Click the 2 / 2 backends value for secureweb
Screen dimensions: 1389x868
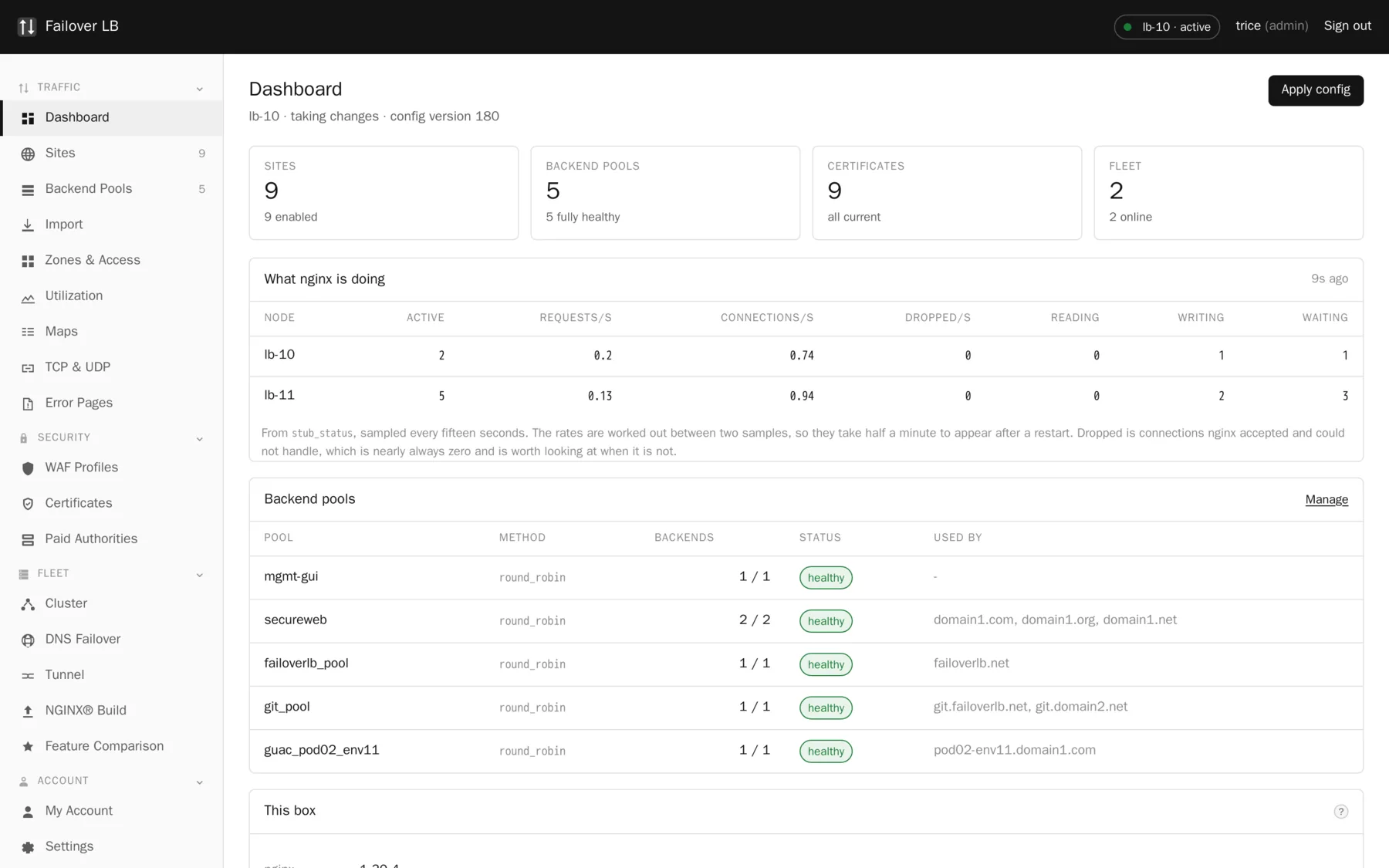click(x=755, y=620)
